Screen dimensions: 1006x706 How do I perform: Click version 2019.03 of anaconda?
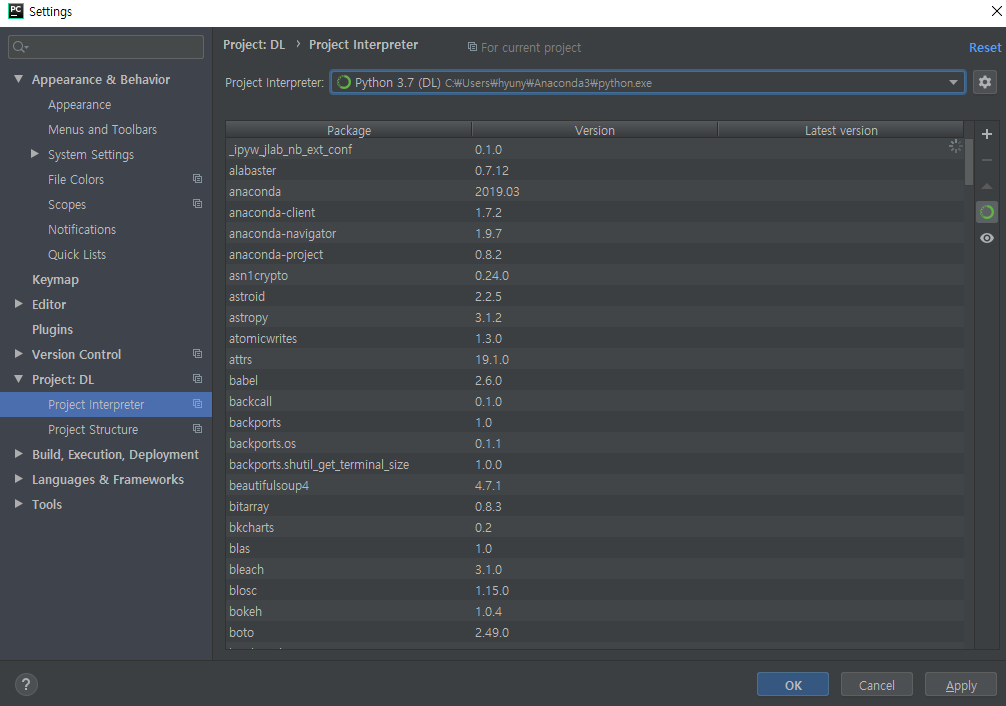(x=497, y=192)
